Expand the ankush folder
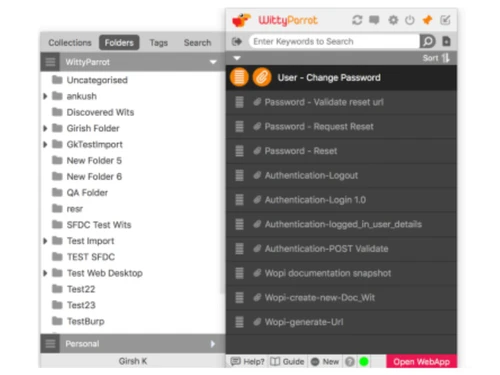Image resolution: width=500 pixels, height=375 pixels. click(x=45, y=96)
